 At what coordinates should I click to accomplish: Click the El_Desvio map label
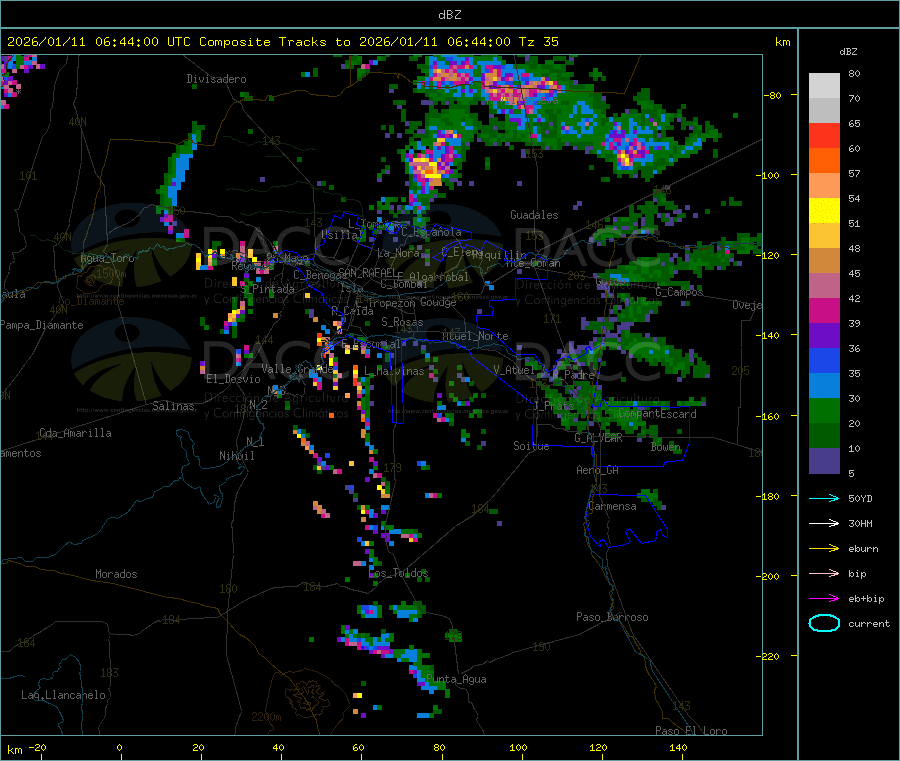[x=233, y=379]
